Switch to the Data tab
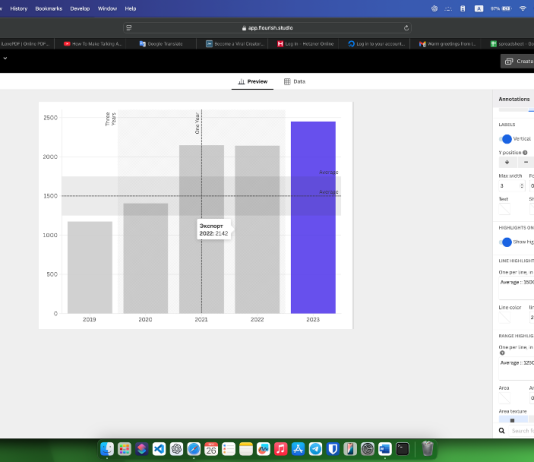The image size is (534, 462). tap(295, 81)
